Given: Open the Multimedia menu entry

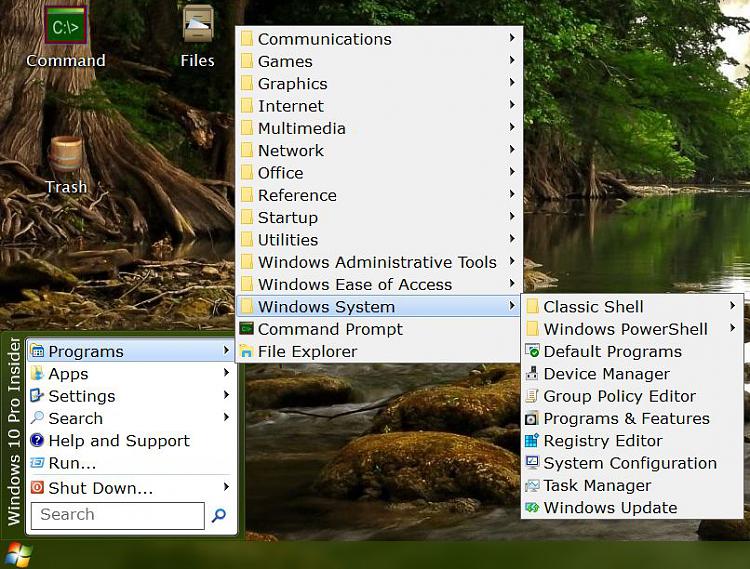Looking at the screenshot, I should tap(378, 128).
